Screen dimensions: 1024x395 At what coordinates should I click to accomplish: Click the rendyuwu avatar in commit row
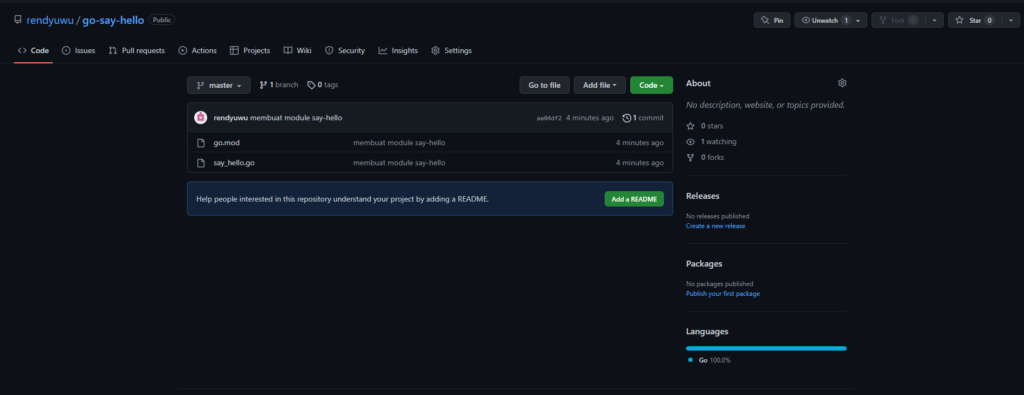point(200,118)
